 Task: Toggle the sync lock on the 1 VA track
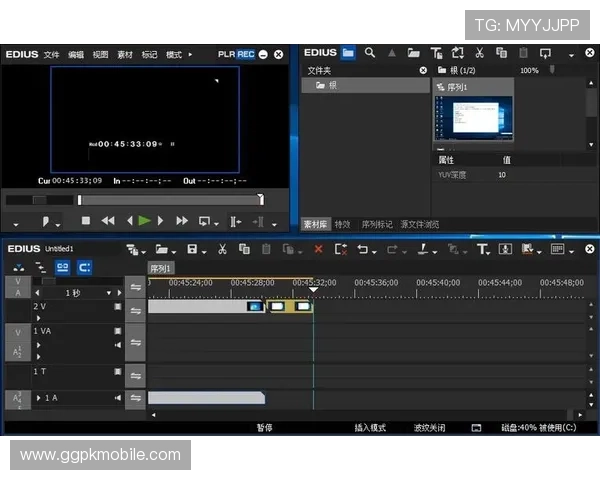(x=136, y=342)
